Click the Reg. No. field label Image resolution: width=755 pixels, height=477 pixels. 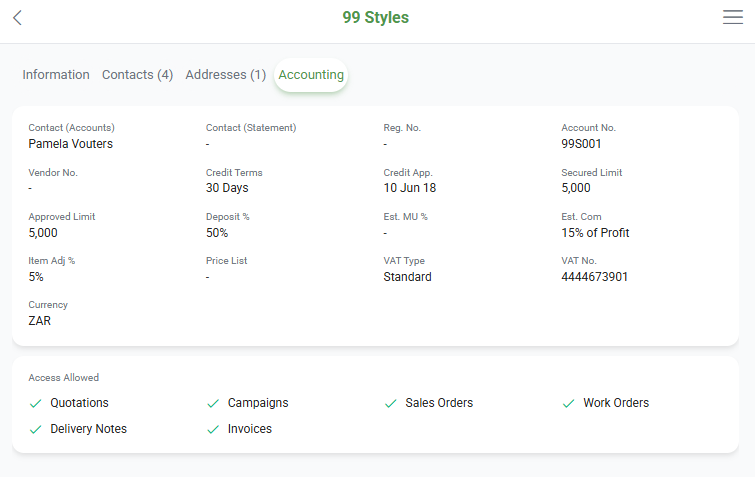coord(402,128)
